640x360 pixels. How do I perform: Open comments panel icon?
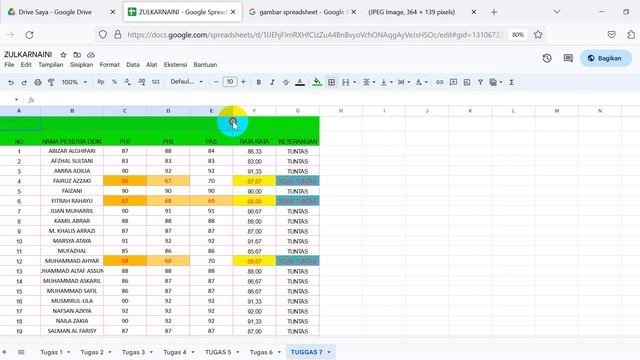point(568,58)
